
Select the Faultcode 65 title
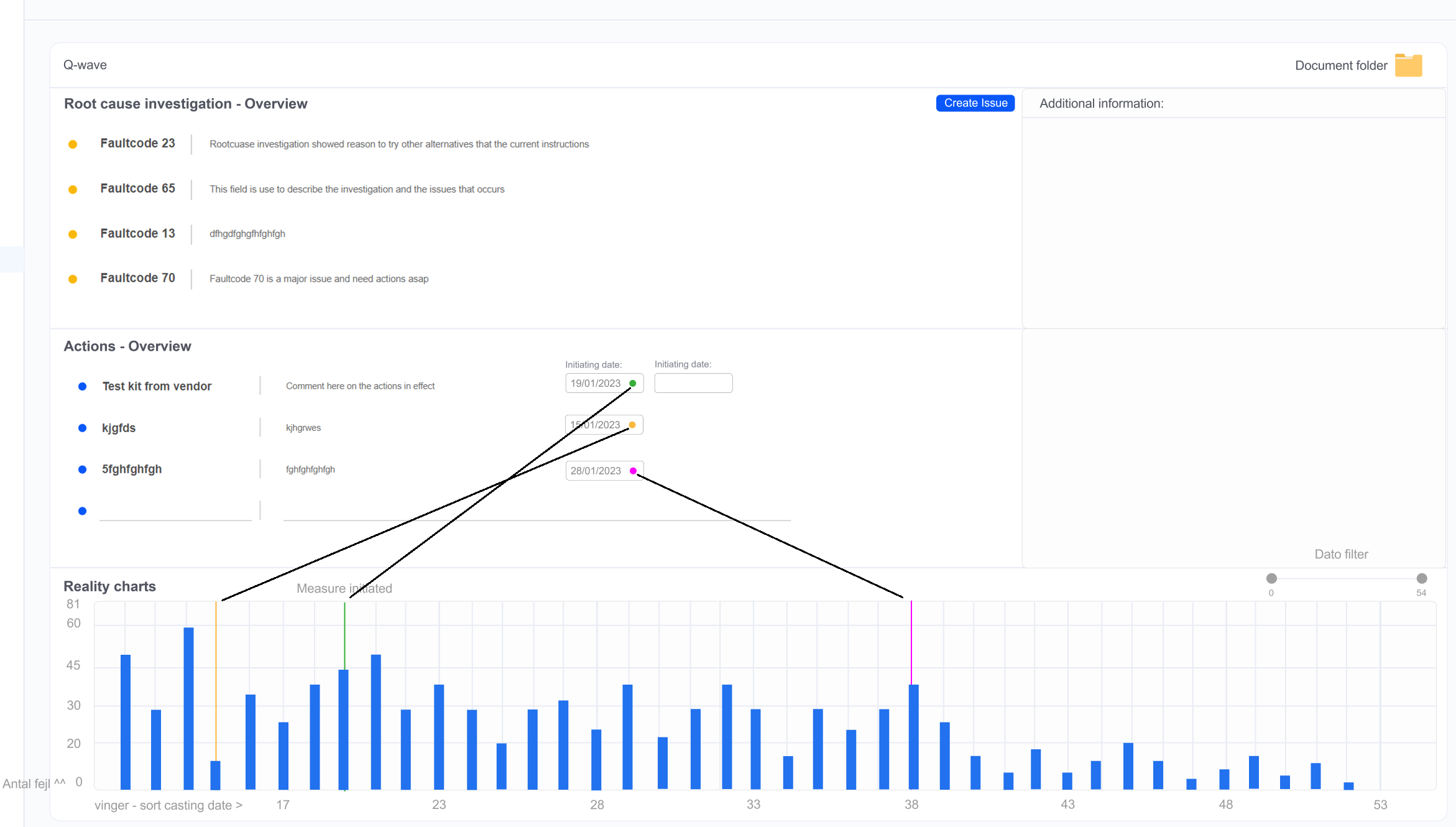(137, 188)
